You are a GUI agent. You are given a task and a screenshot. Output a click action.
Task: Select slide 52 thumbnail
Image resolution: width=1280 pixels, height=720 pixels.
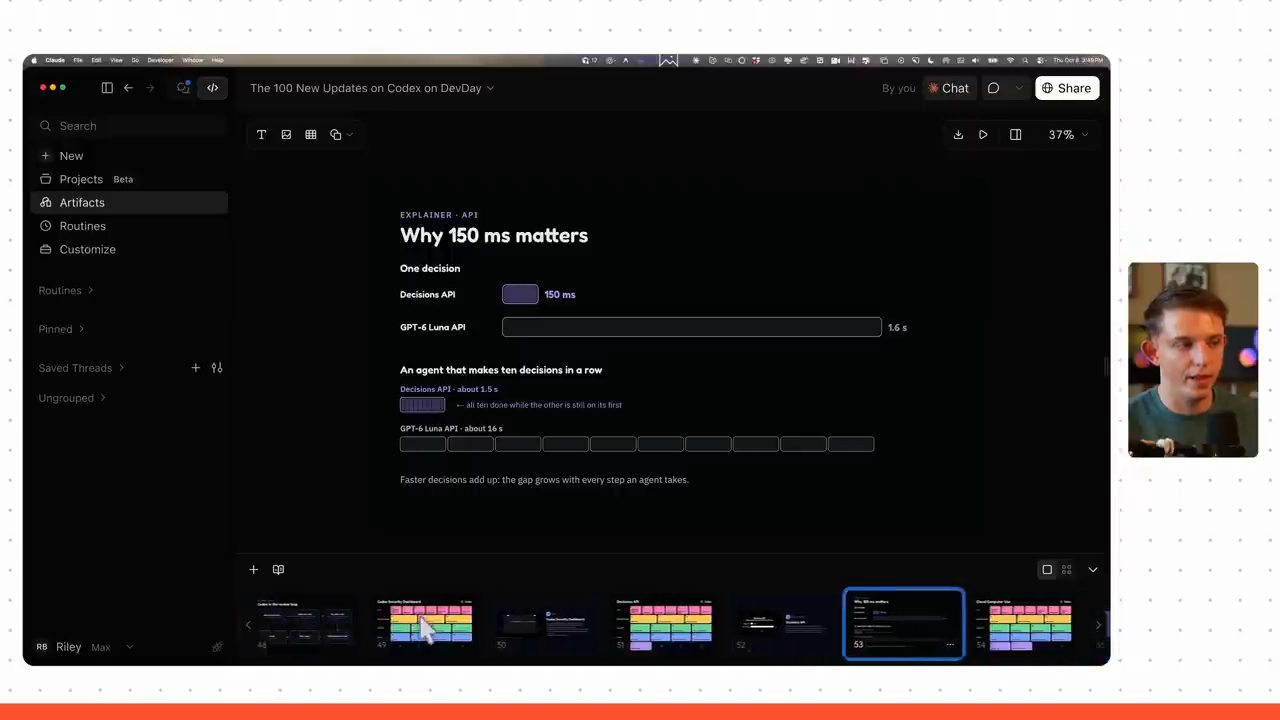[x=784, y=625]
